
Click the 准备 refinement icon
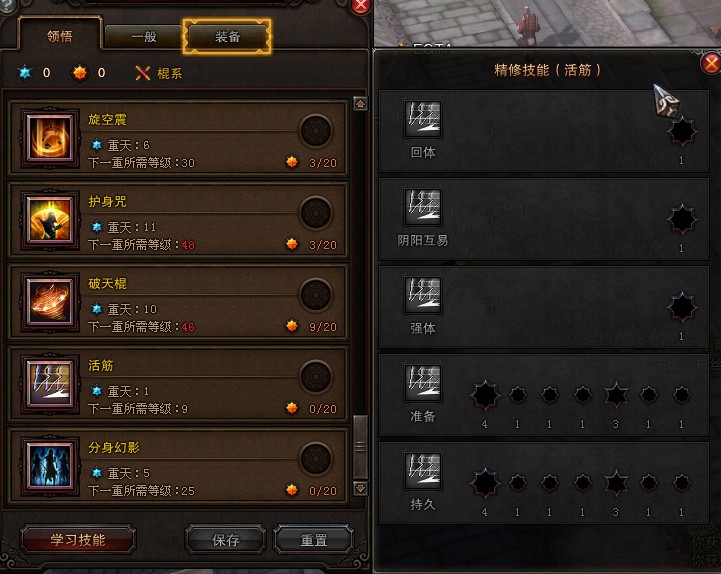click(x=423, y=383)
